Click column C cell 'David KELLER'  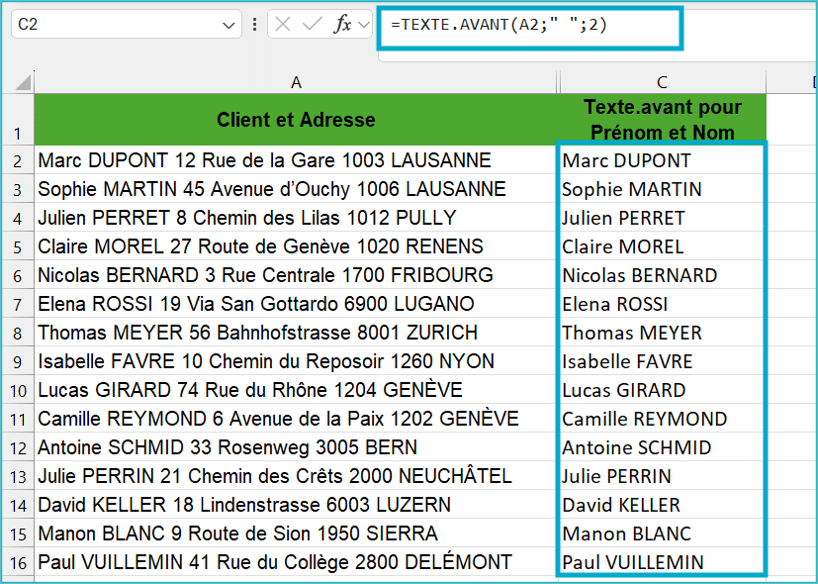(663, 504)
